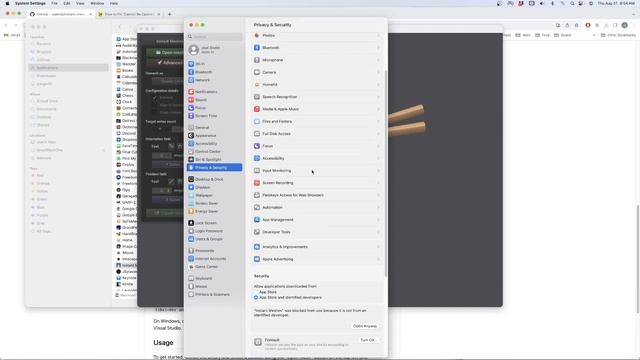The width and height of the screenshot is (640, 360).
Task: Expand Developer Tools row chevron
Action: pos(378,232)
